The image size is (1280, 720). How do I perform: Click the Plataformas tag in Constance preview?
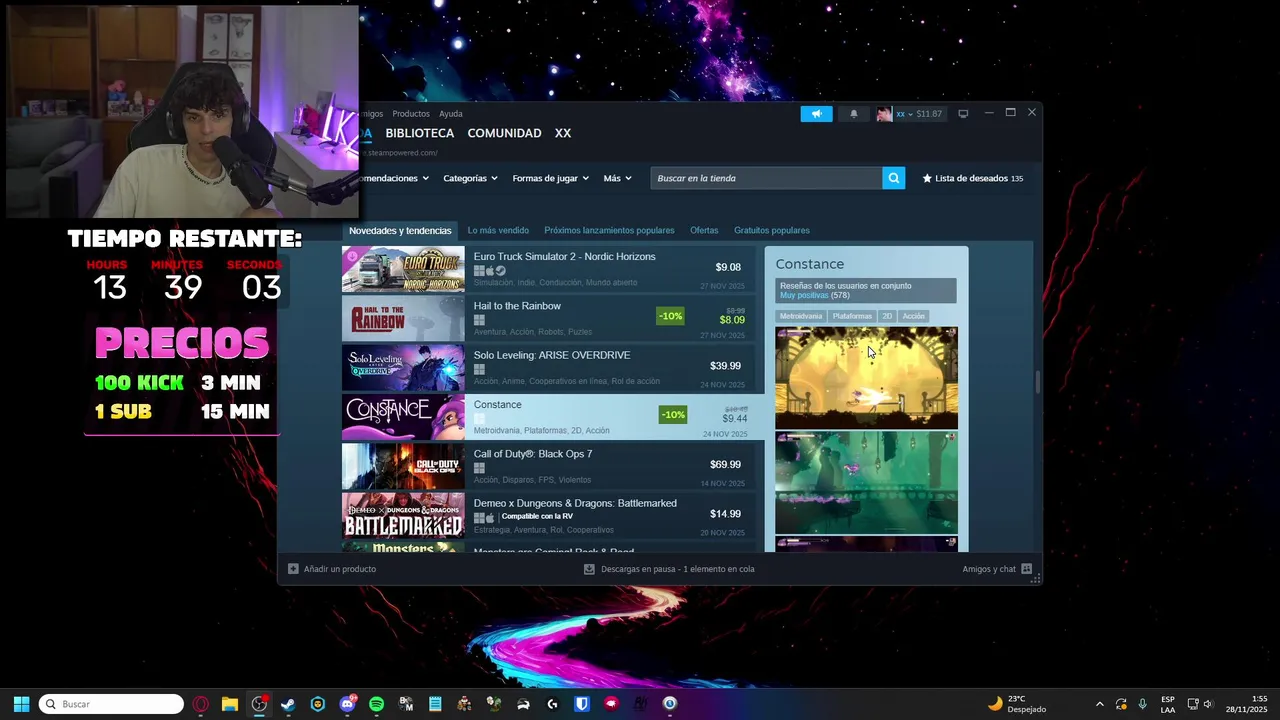point(852,316)
